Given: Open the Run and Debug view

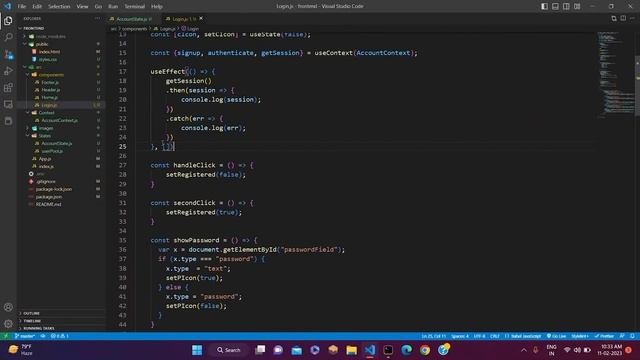Looking at the screenshot, I should (8, 71).
